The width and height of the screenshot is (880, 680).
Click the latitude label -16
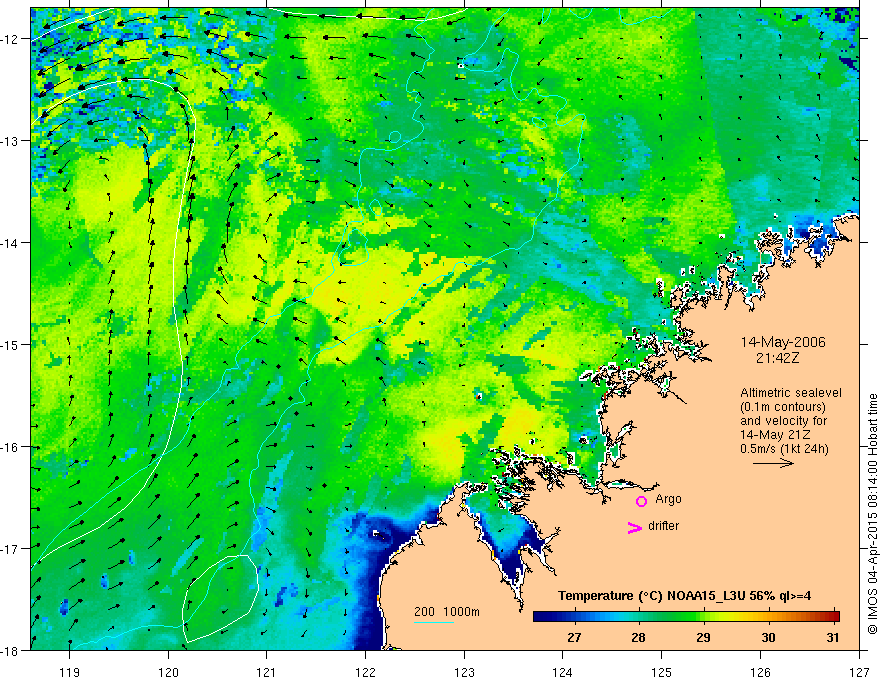[x=11, y=447]
